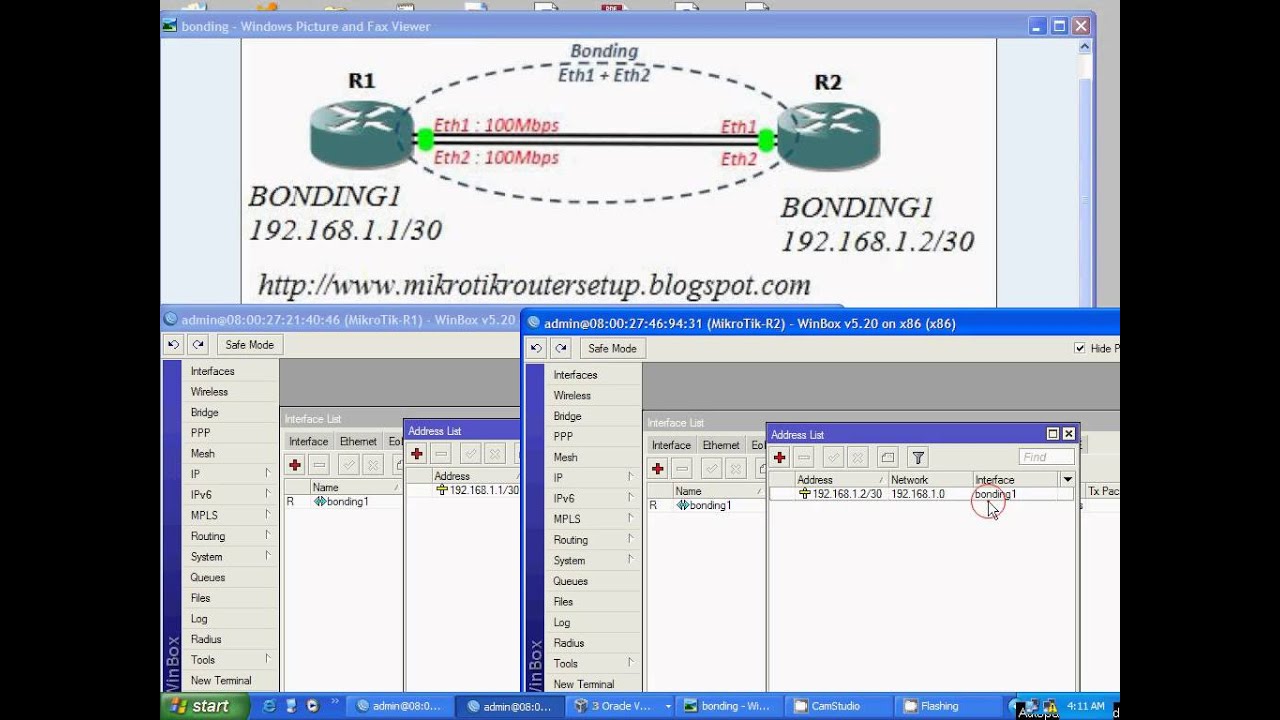Click the redo icon in the MikroTik-R2 window
Image resolution: width=1280 pixels, height=720 pixels.
tap(561, 348)
